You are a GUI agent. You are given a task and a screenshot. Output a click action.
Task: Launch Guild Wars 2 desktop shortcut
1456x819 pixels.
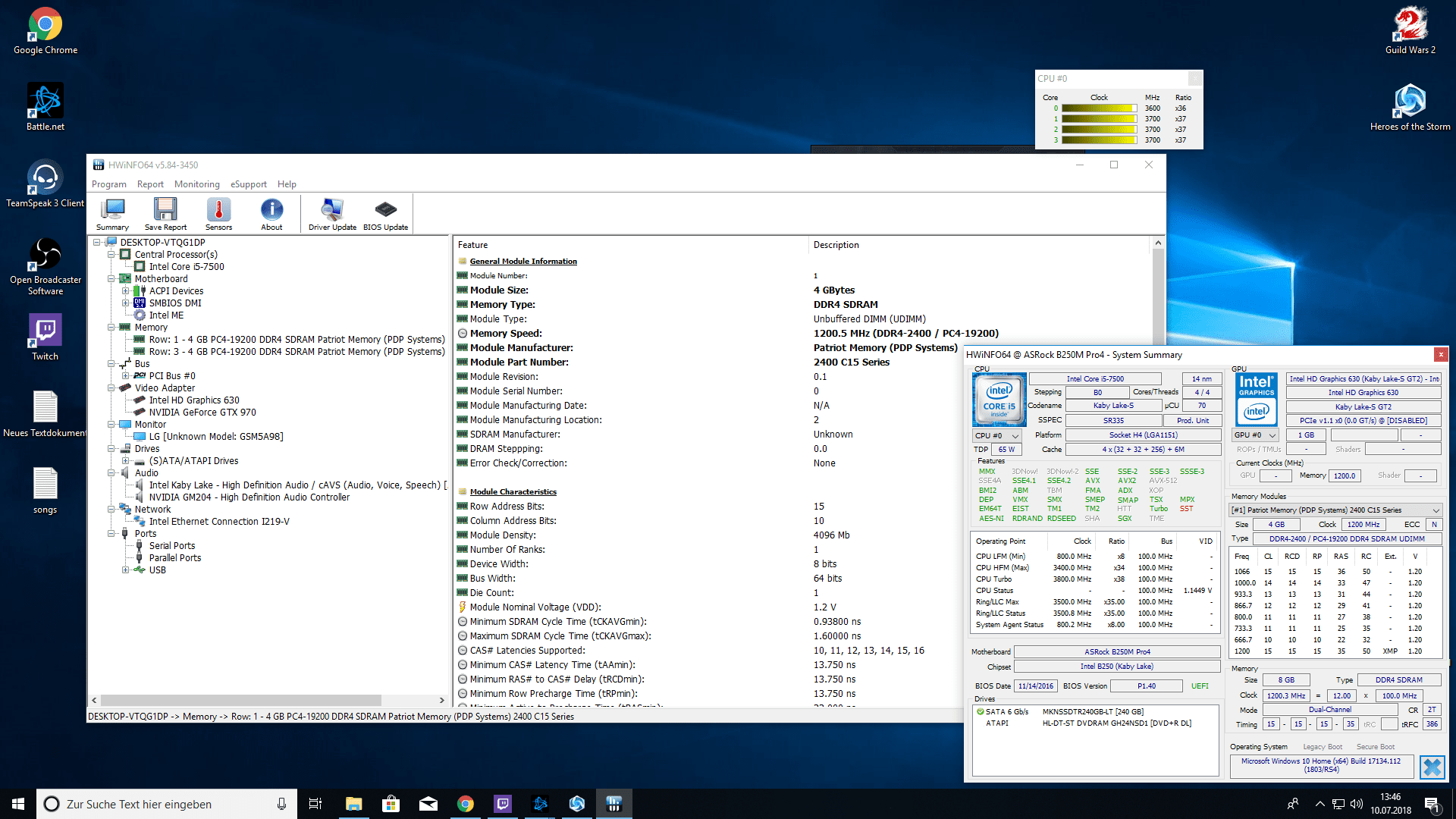[1410, 31]
